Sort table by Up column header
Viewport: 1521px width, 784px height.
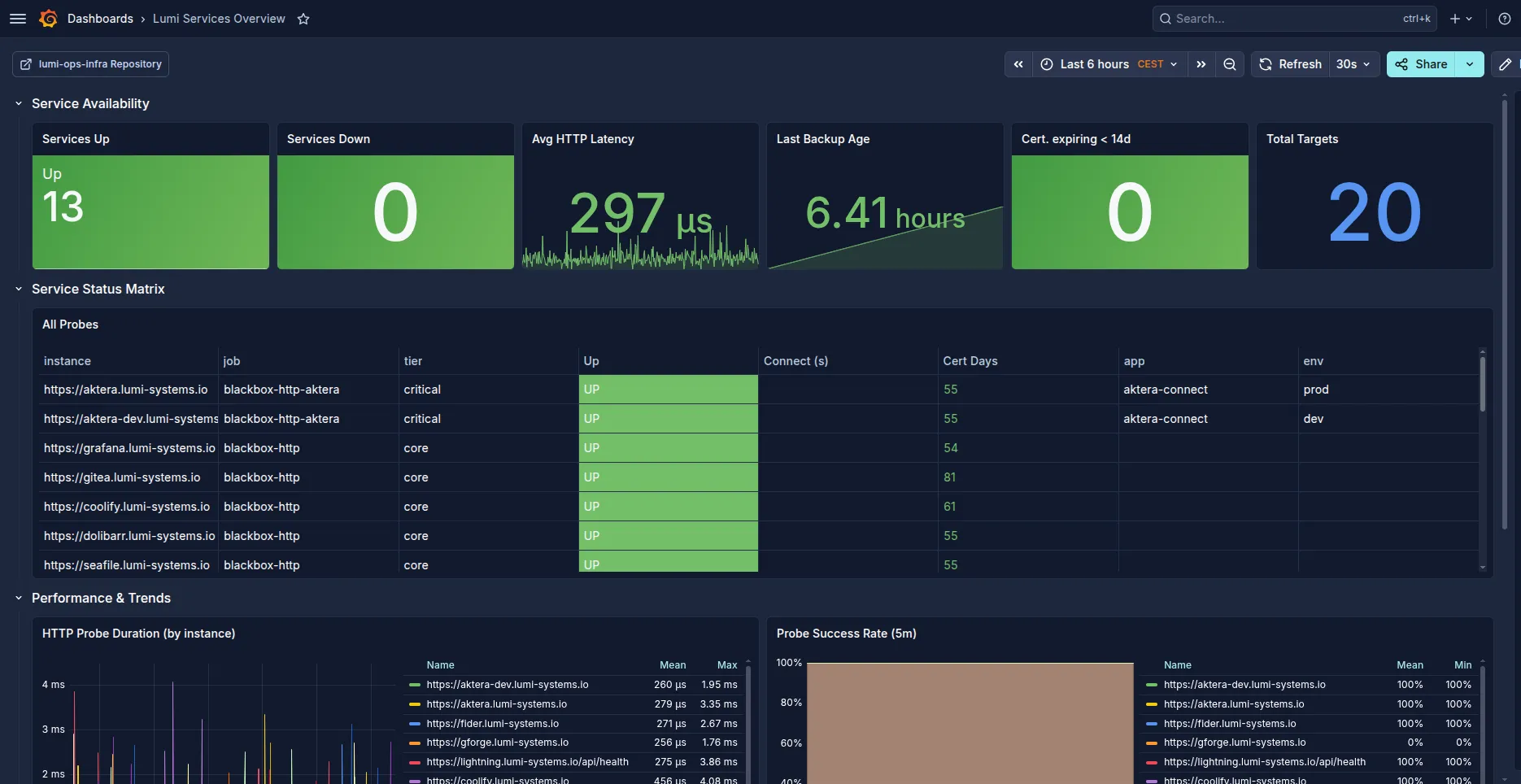591,361
